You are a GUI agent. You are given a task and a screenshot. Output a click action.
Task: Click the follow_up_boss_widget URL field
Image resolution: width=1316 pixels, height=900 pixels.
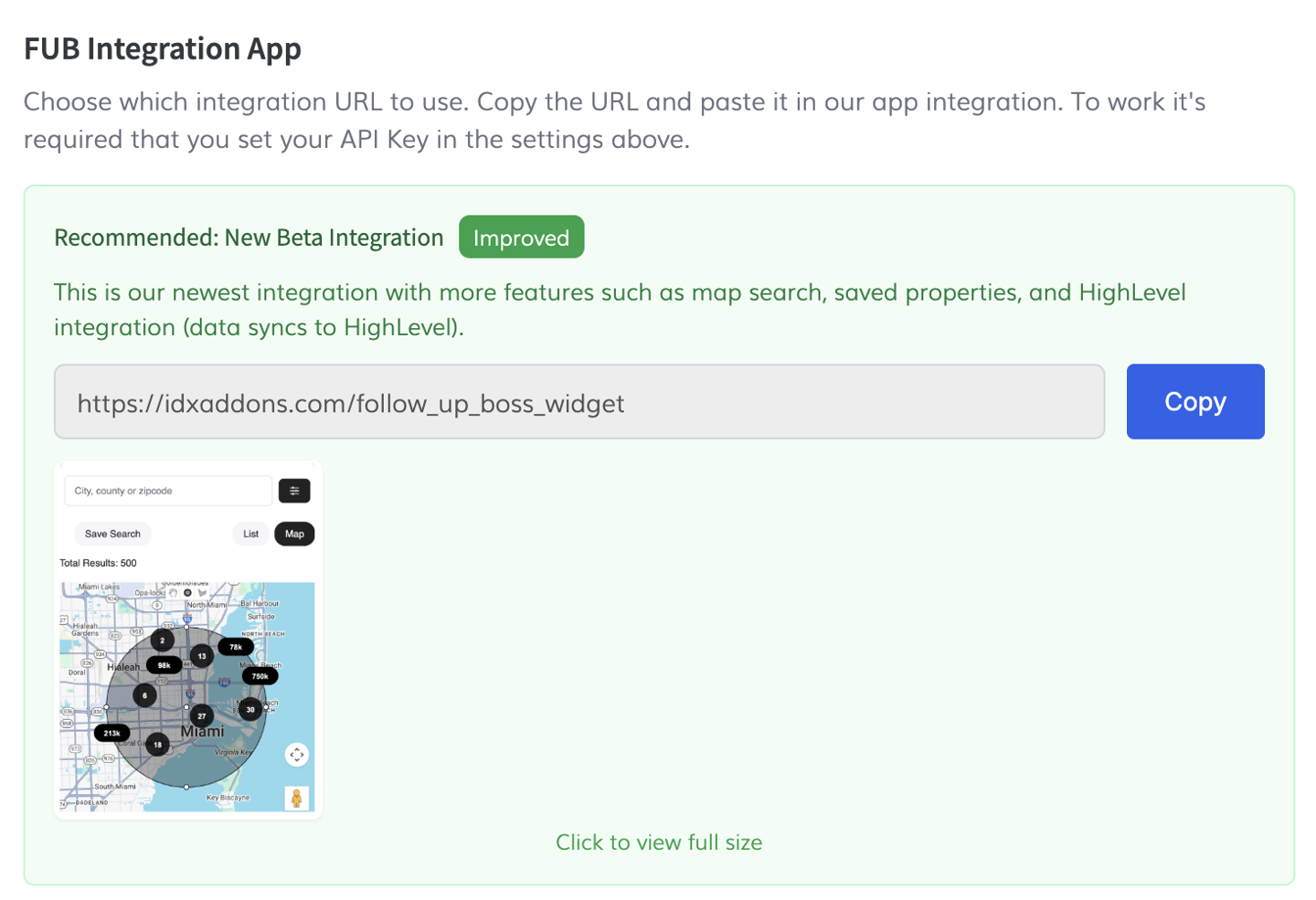[578, 402]
